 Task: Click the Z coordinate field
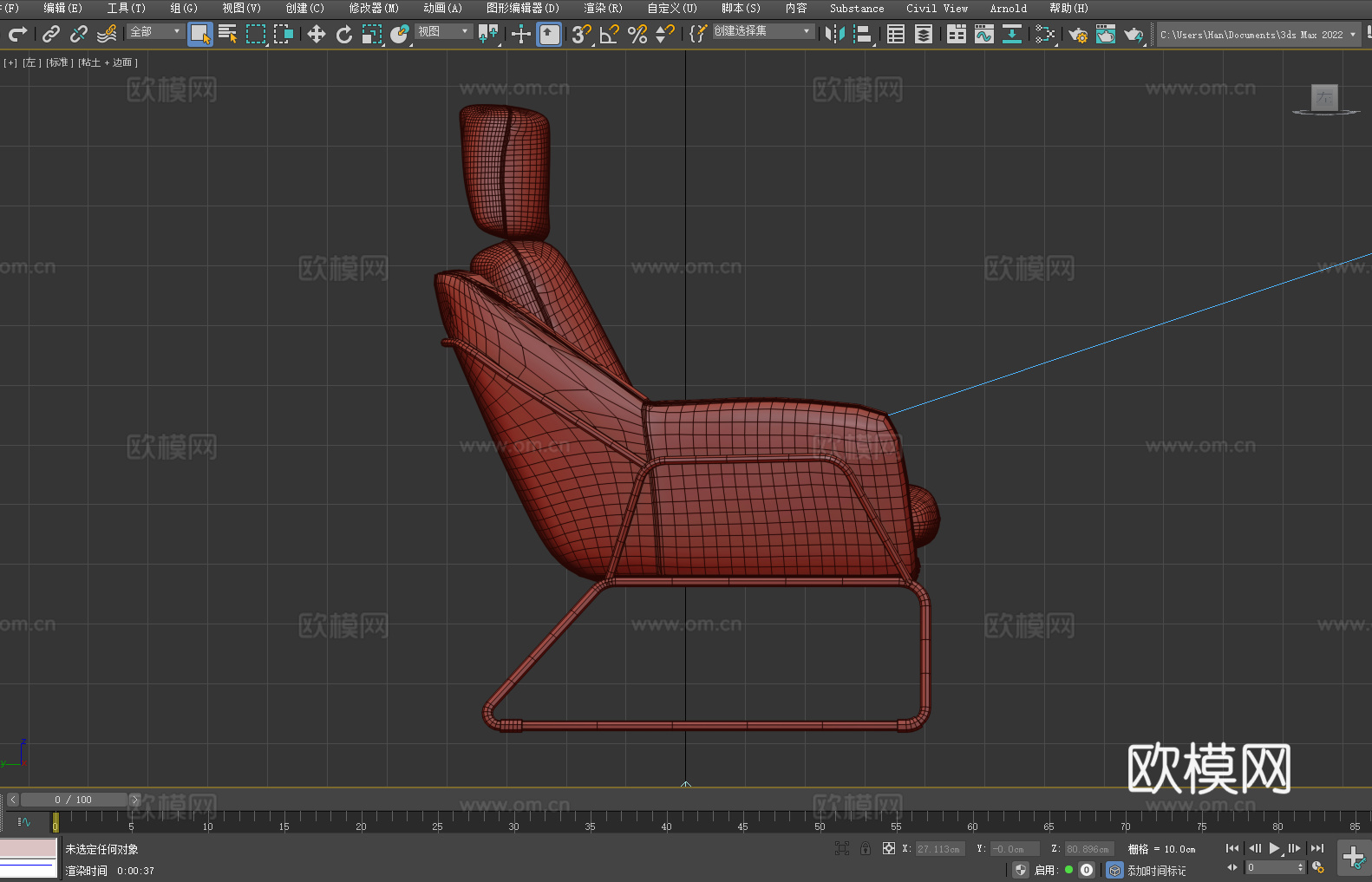[x=1089, y=849]
